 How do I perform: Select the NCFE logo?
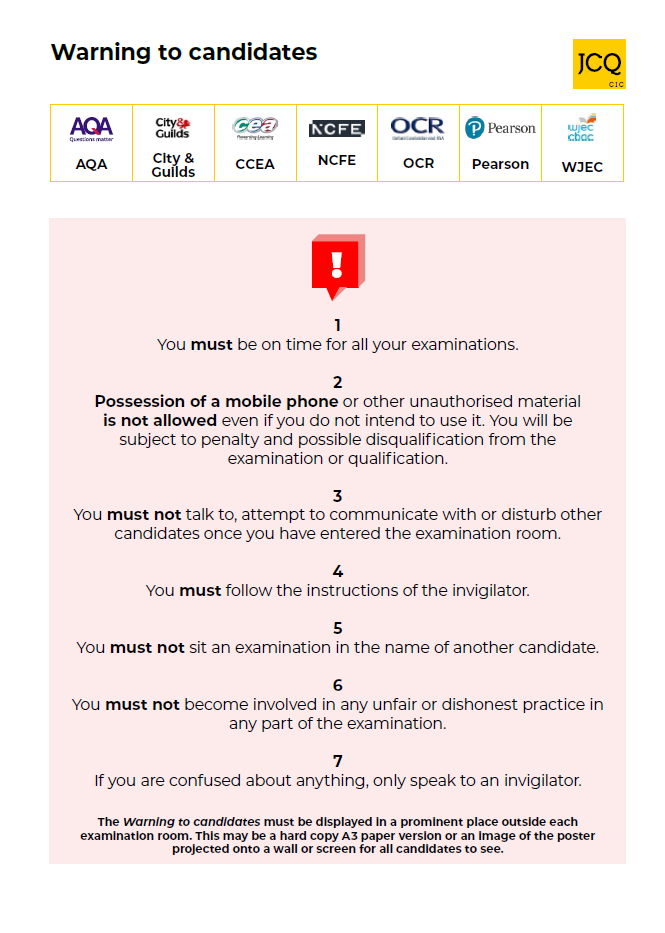point(337,129)
